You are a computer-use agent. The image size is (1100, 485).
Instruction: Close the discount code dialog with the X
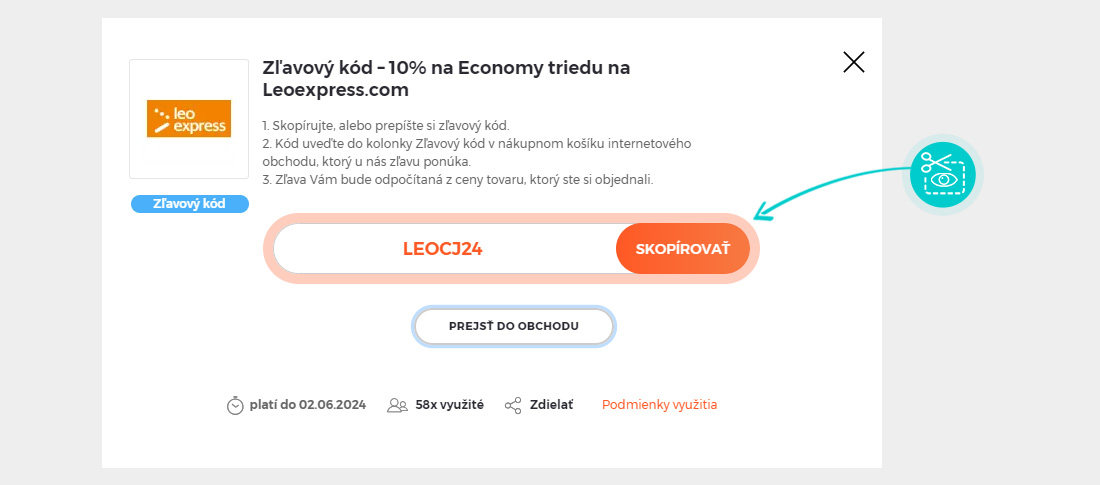click(854, 62)
